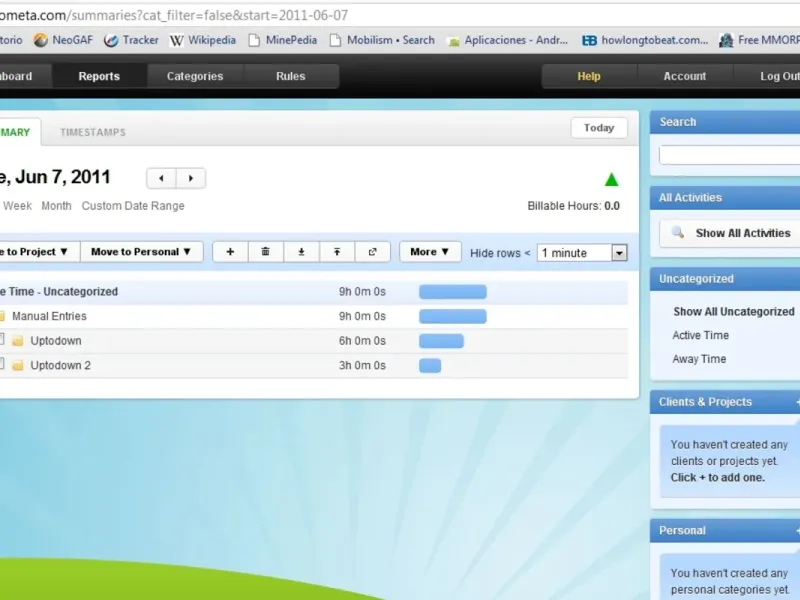Open the More dropdown menu
Viewport: 800px width, 600px height.
[430, 252]
